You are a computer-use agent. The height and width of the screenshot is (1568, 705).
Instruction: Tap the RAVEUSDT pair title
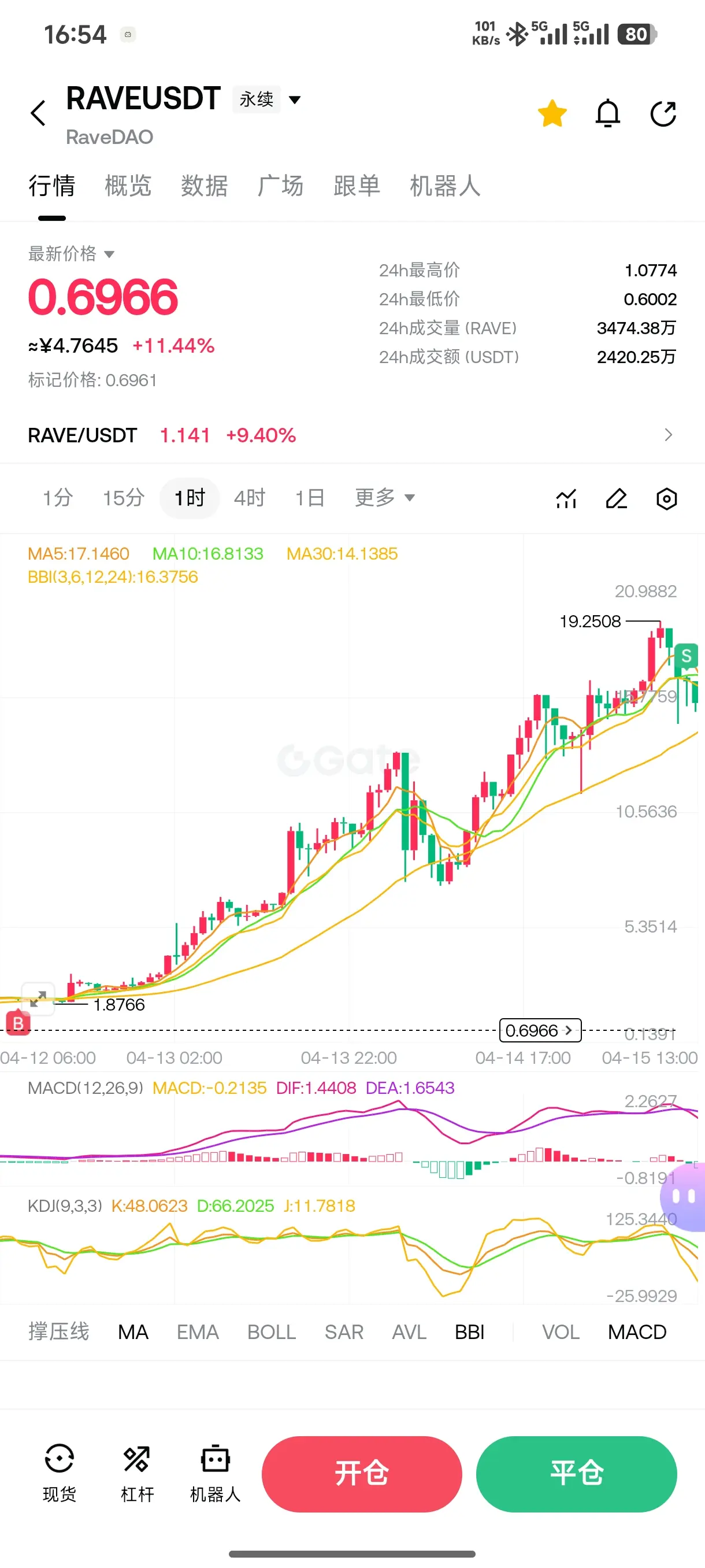(143, 98)
